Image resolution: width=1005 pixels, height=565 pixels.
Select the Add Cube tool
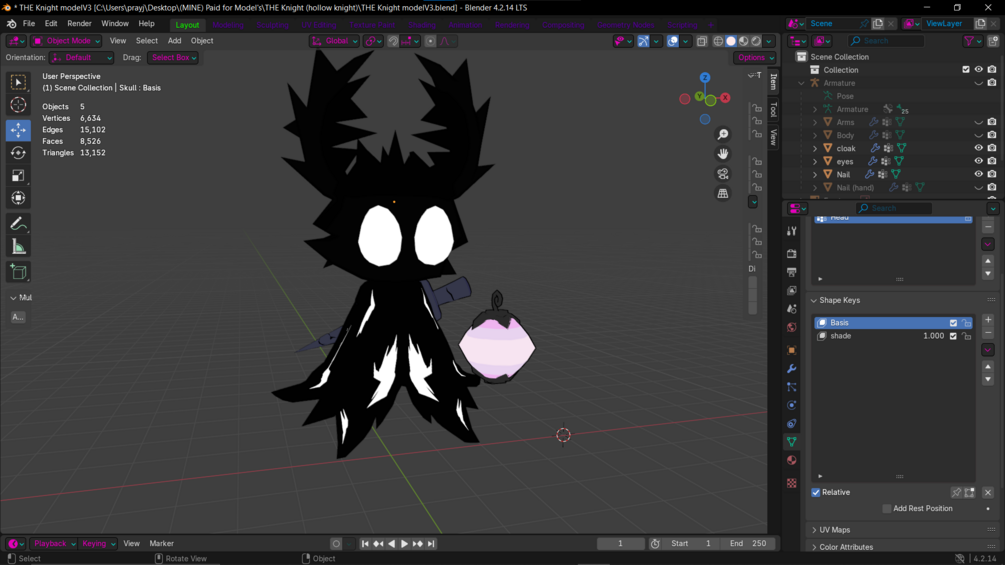[18, 272]
